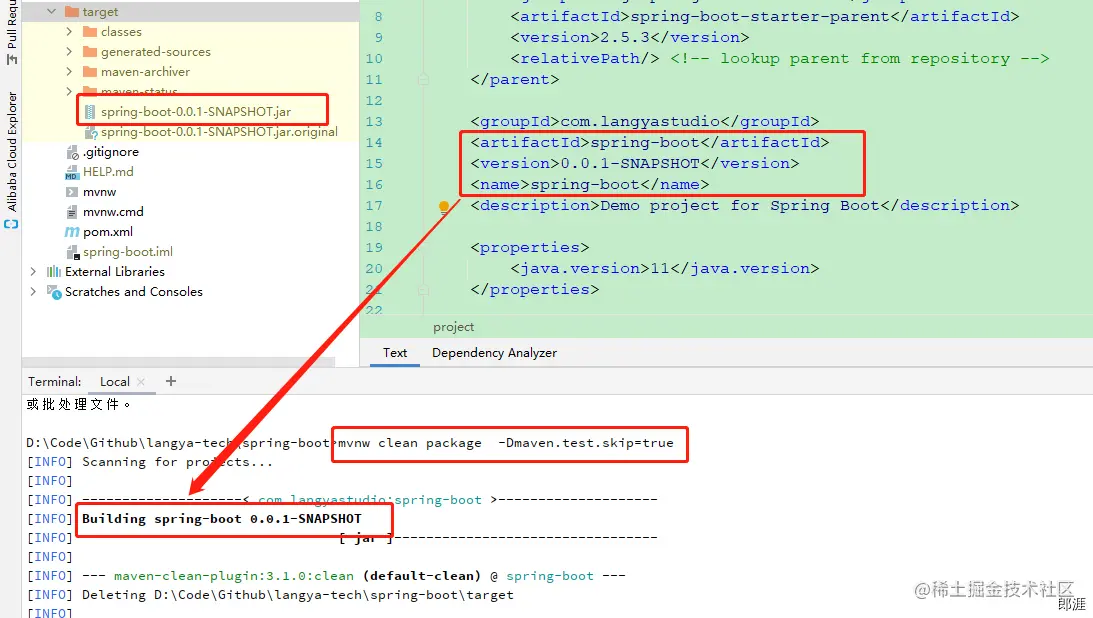Click the Scratches and Consoles icon

[x=54, y=292]
